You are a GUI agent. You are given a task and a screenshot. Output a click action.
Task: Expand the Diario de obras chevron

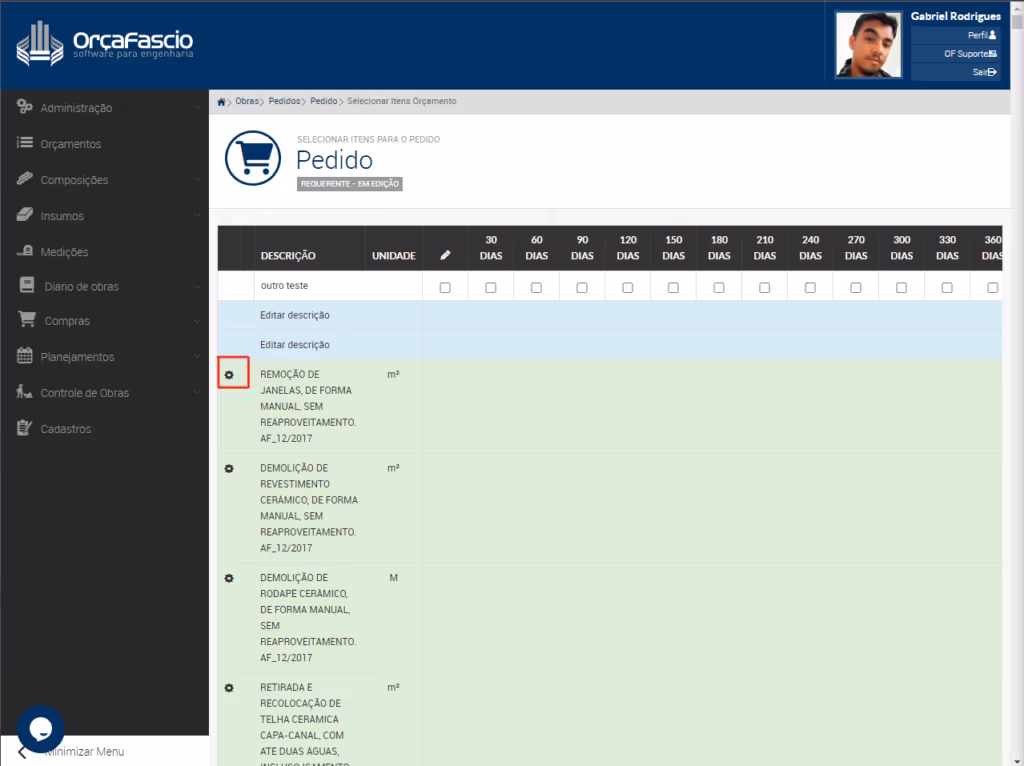(x=197, y=286)
